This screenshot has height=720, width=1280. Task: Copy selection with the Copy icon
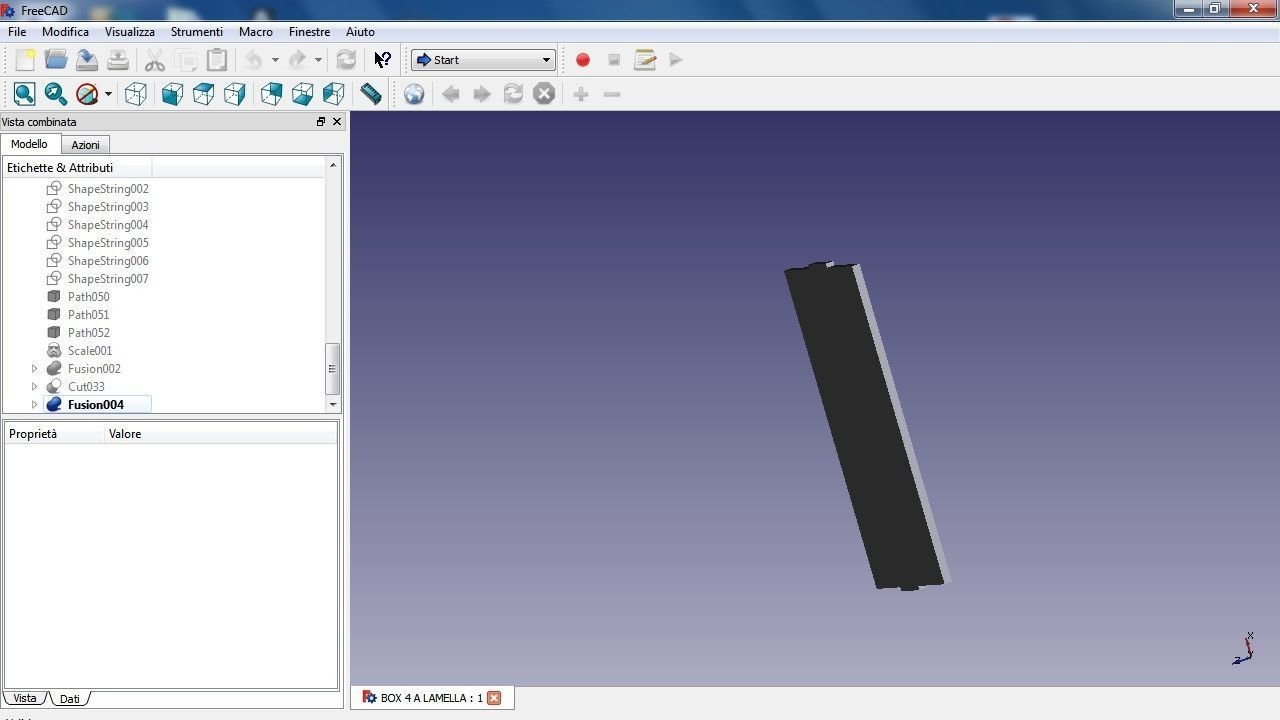pos(186,60)
